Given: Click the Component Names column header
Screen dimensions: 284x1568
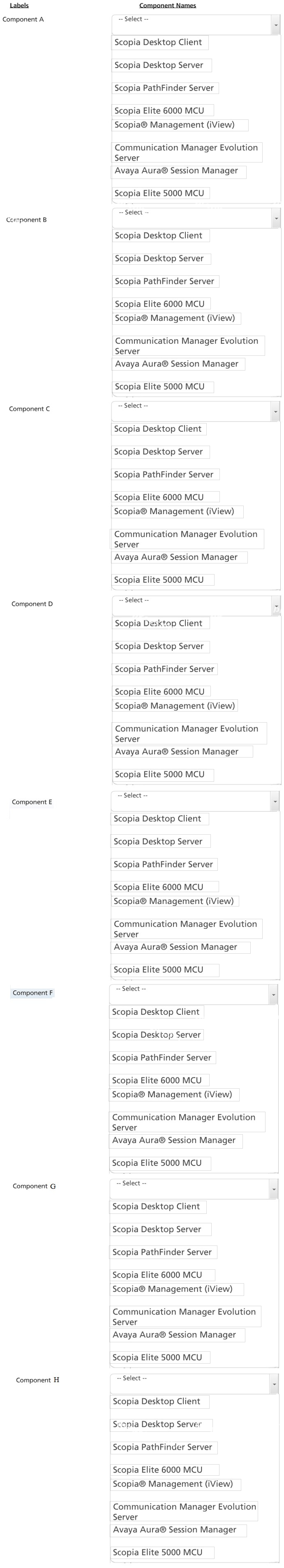Looking at the screenshot, I should coord(168,5).
